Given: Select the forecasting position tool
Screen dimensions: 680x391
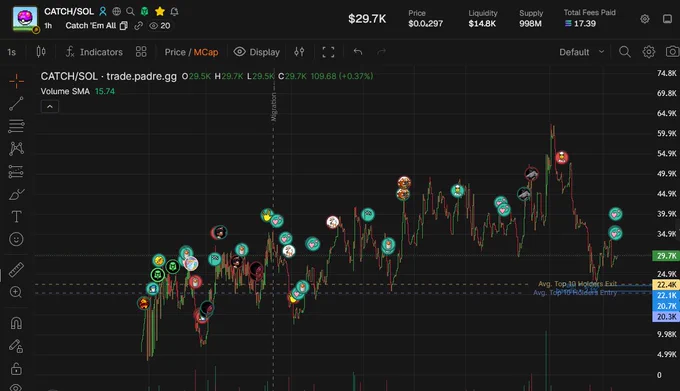Looking at the screenshot, I should pyautogui.click(x=16, y=172).
